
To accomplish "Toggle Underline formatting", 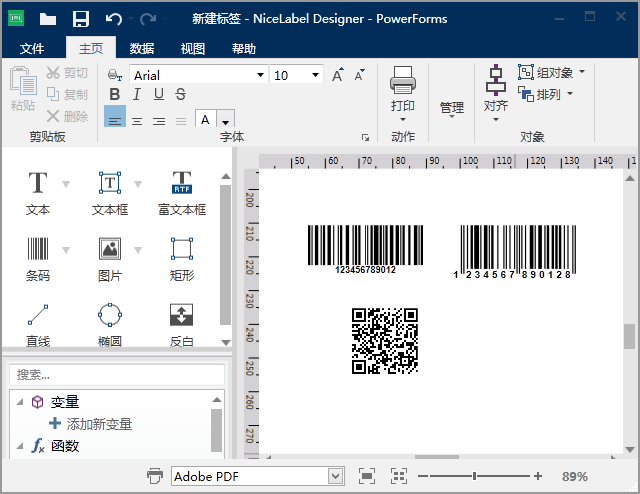I will click(x=159, y=94).
